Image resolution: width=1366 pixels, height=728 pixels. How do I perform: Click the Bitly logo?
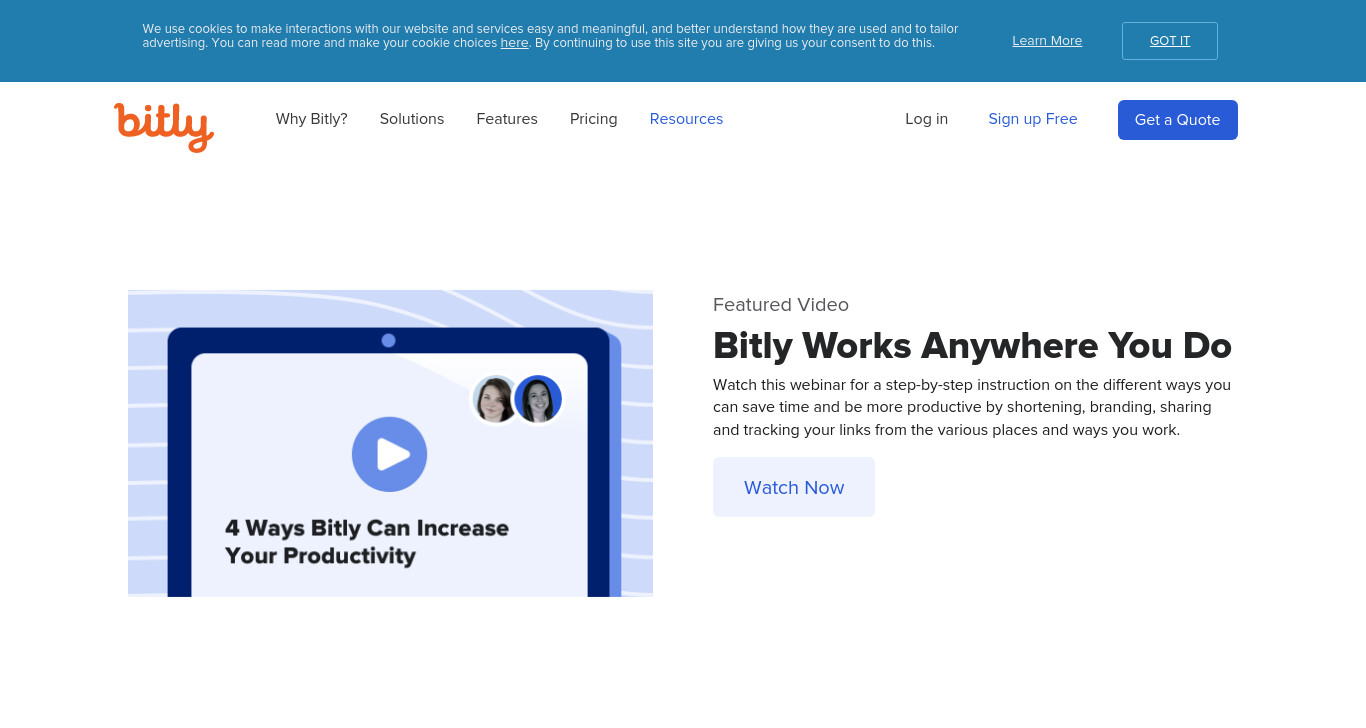pos(164,127)
